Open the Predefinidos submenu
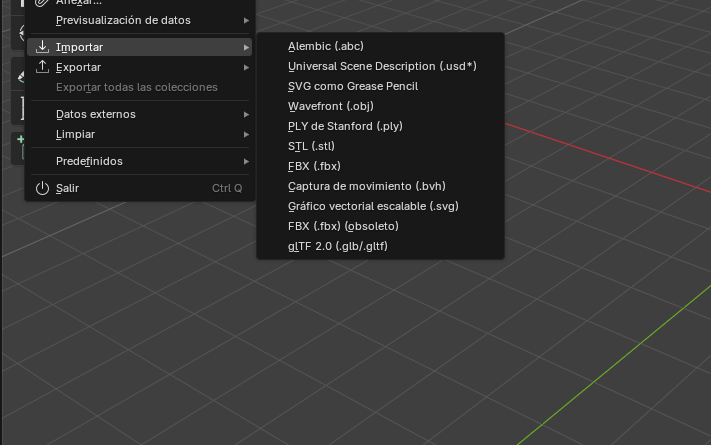The width and height of the screenshot is (711, 445). [139, 161]
